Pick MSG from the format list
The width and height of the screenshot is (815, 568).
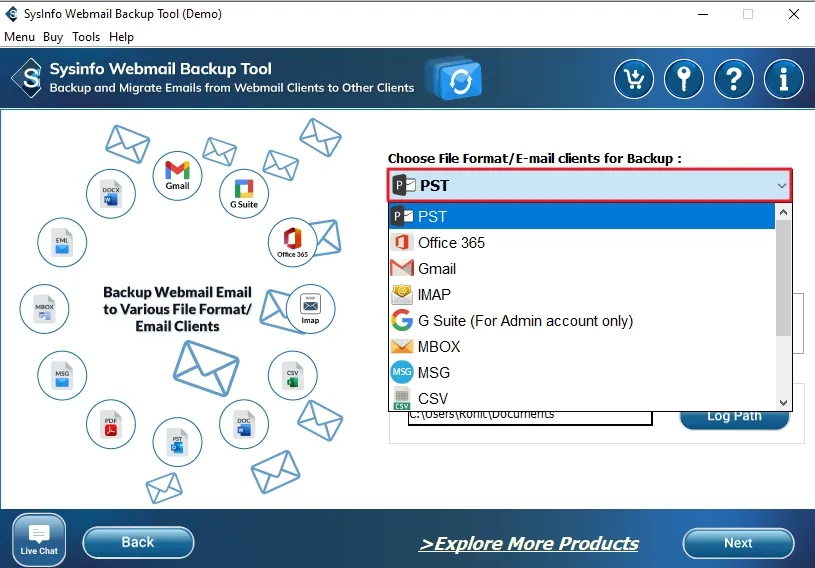pyautogui.click(x=582, y=373)
